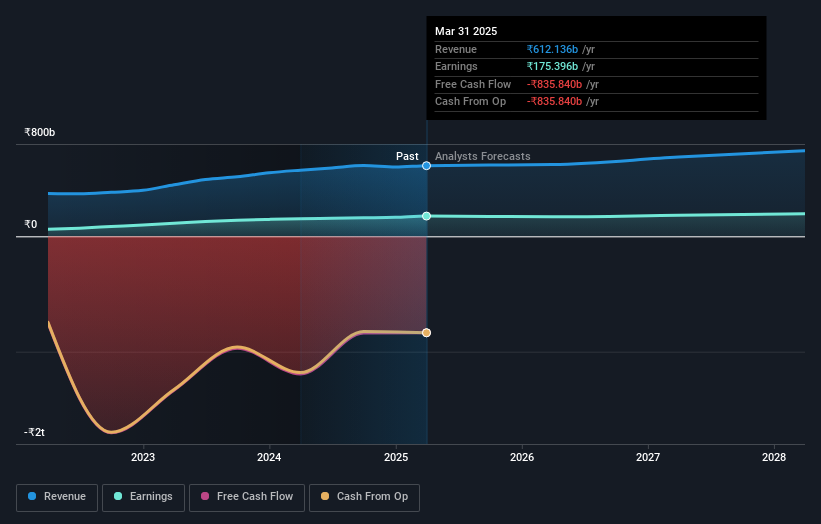Click the Free Cash Flow row's -₹835.840b value
Viewport: 821px width, 524px height.
pos(554,84)
